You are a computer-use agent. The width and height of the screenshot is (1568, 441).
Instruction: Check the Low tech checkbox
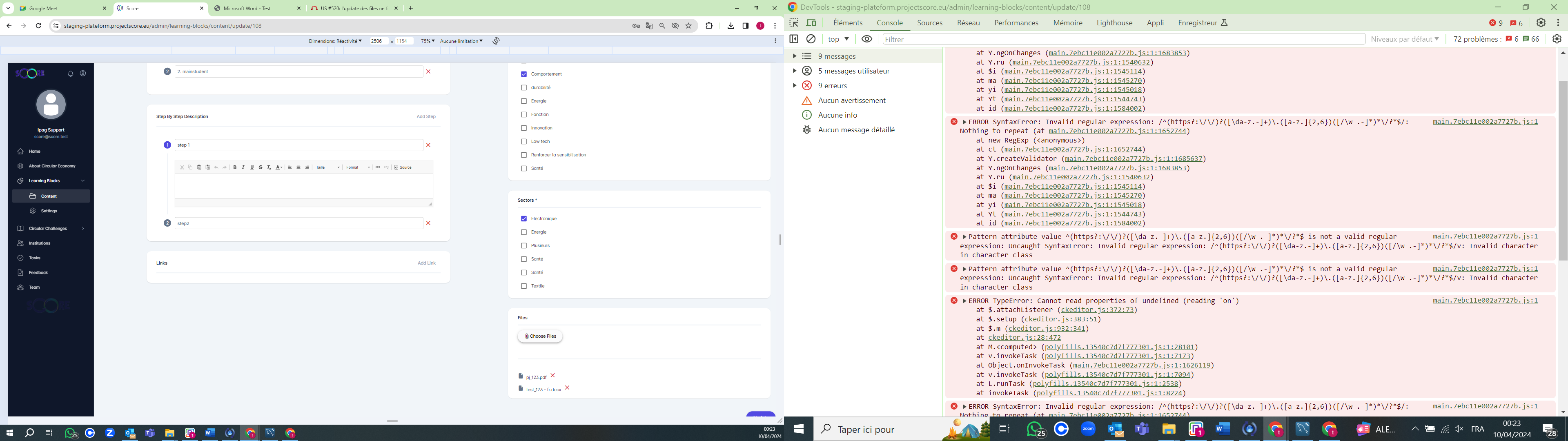tap(523, 142)
